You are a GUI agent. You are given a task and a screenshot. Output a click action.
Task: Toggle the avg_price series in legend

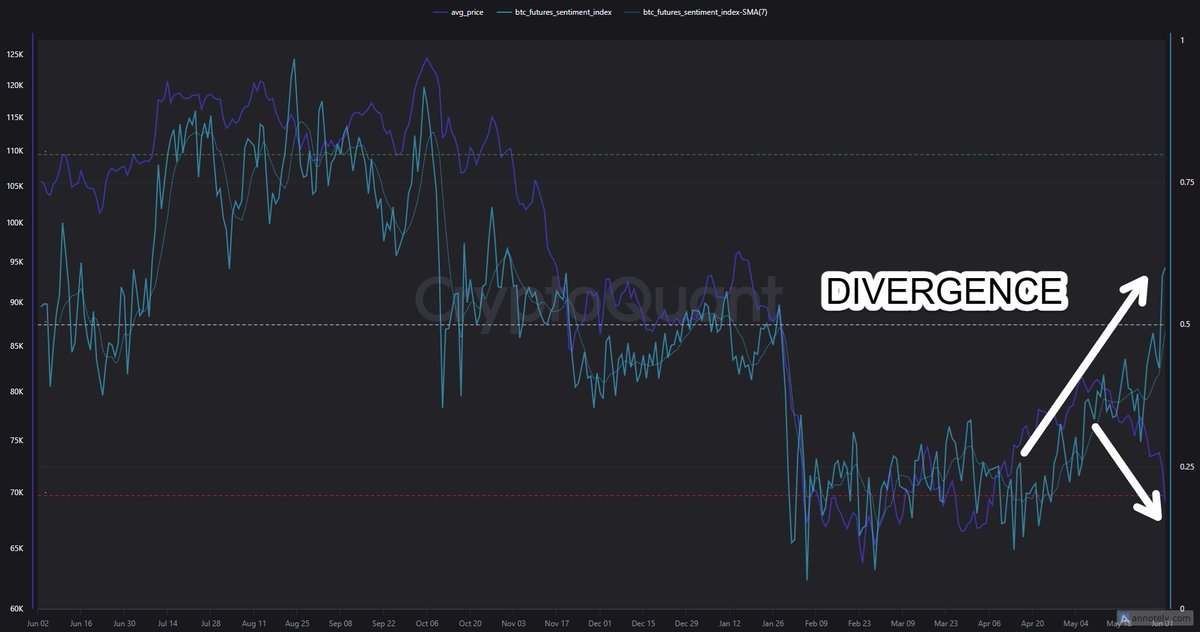coord(458,12)
